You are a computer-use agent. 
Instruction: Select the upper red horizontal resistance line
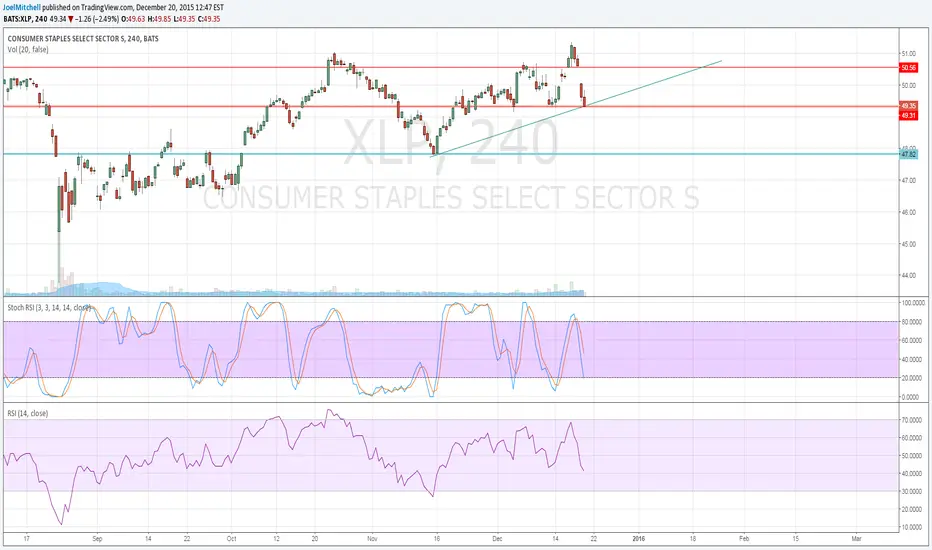point(451,67)
